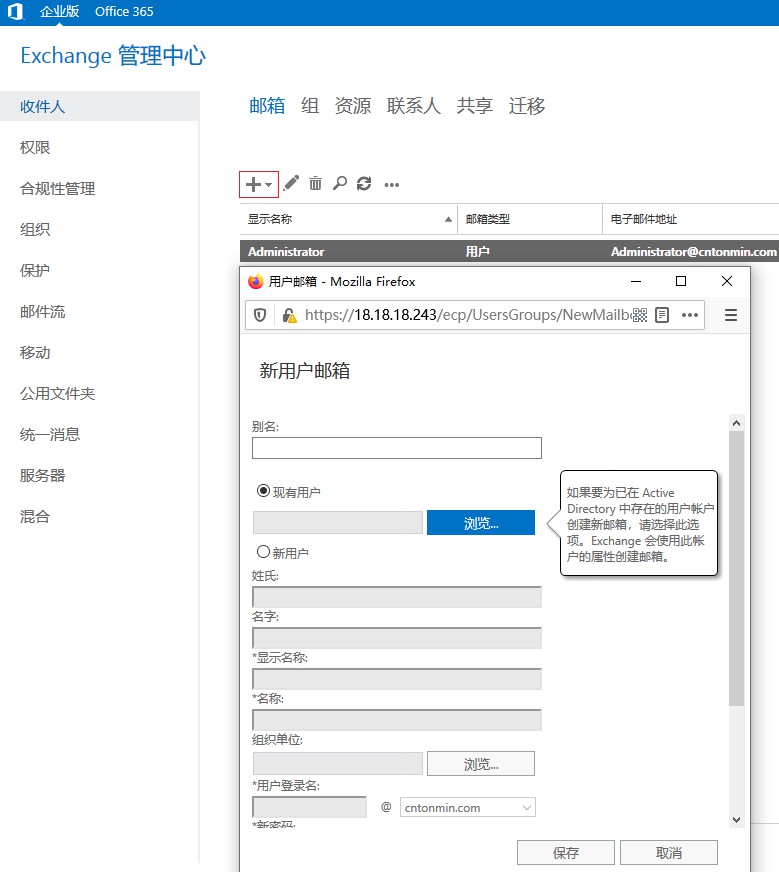Image resolution: width=779 pixels, height=872 pixels.
Task: Sort by 显示名称 column header
Action: pos(349,219)
